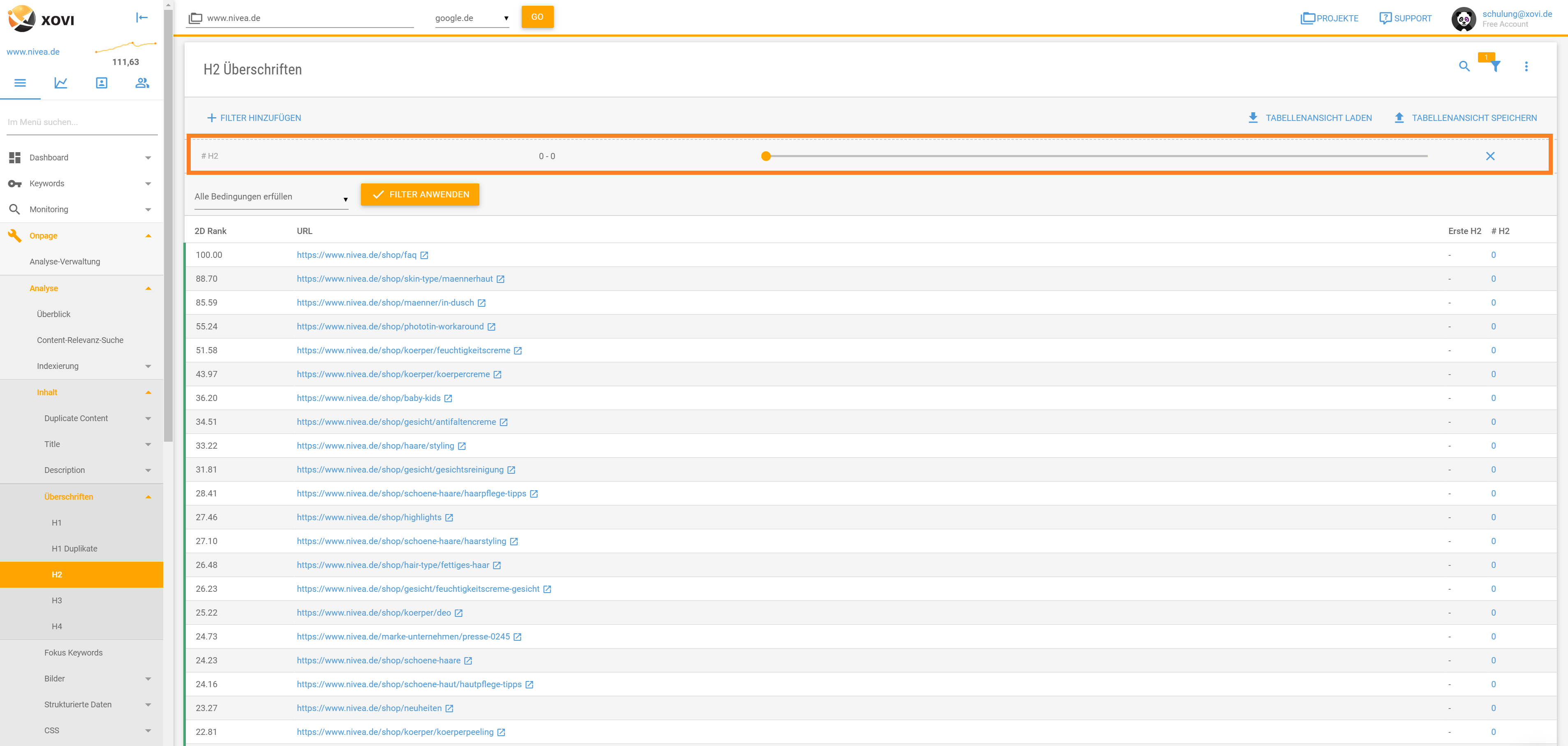Click the # H2 range slider handle
Viewport: 1568px width, 746px height.
pos(766,156)
